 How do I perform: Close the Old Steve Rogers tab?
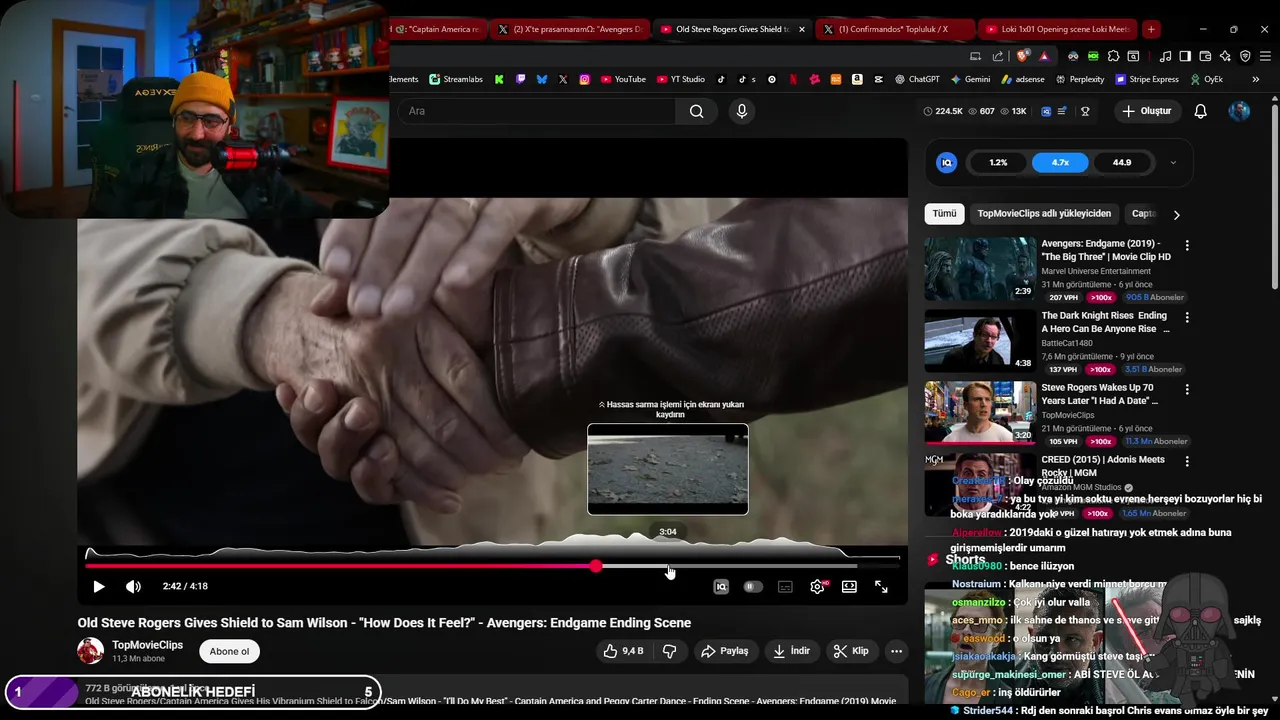(801, 29)
